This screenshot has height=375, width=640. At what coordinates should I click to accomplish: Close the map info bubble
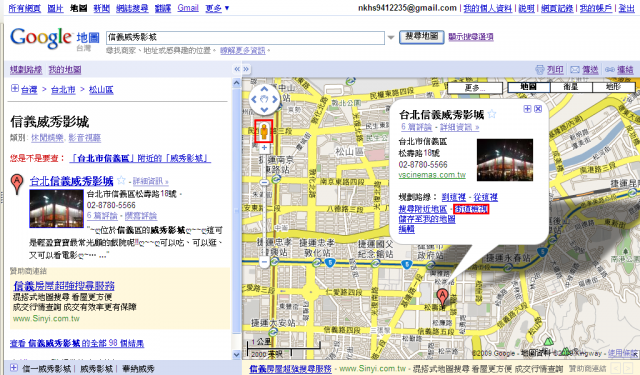[538, 109]
